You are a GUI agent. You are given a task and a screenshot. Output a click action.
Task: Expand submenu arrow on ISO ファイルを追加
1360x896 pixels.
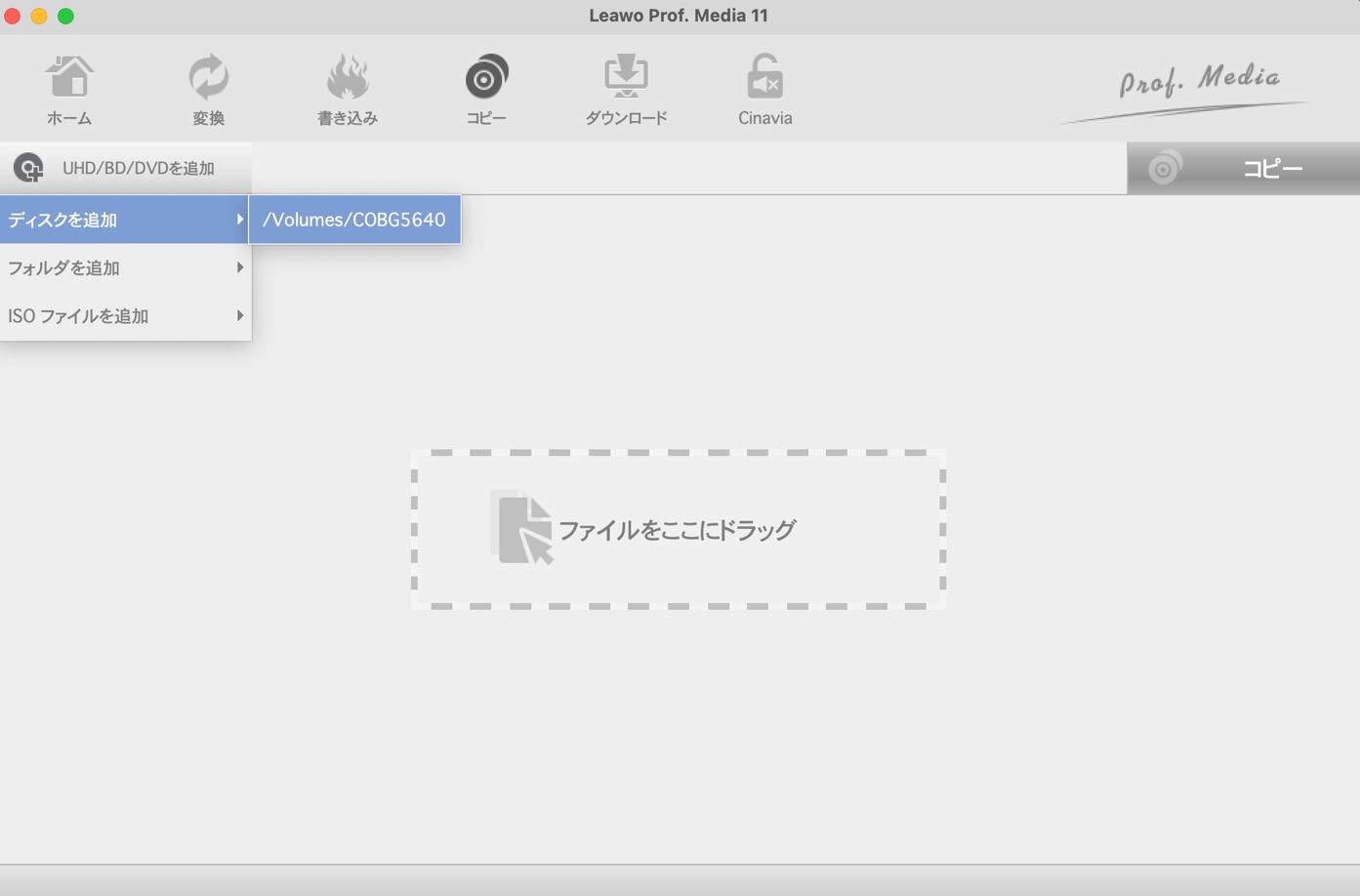coord(239,315)
